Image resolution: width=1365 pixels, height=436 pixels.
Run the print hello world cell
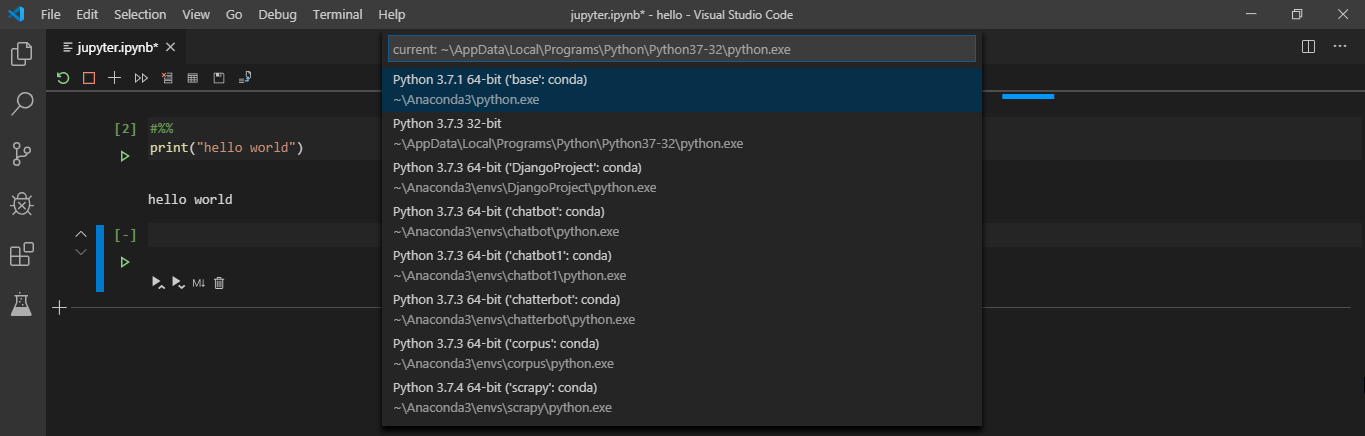coord(125,156)
